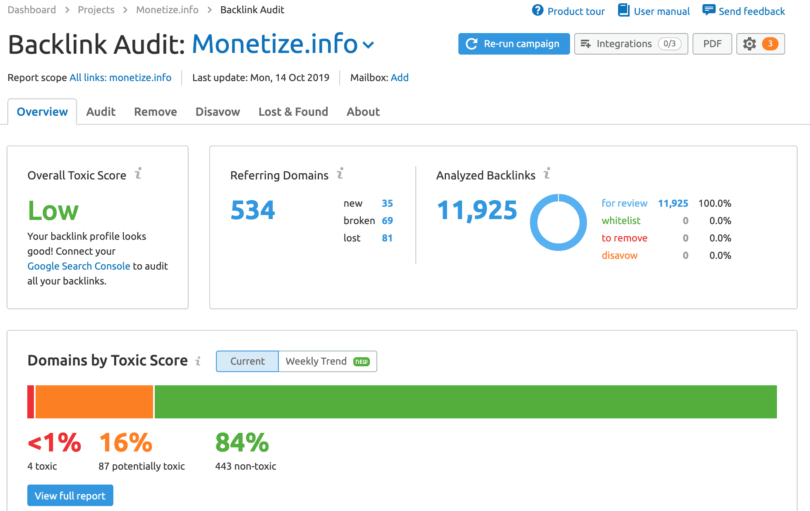Click the 'Last update: Mon, 14 Oct 2019' text

260,78
